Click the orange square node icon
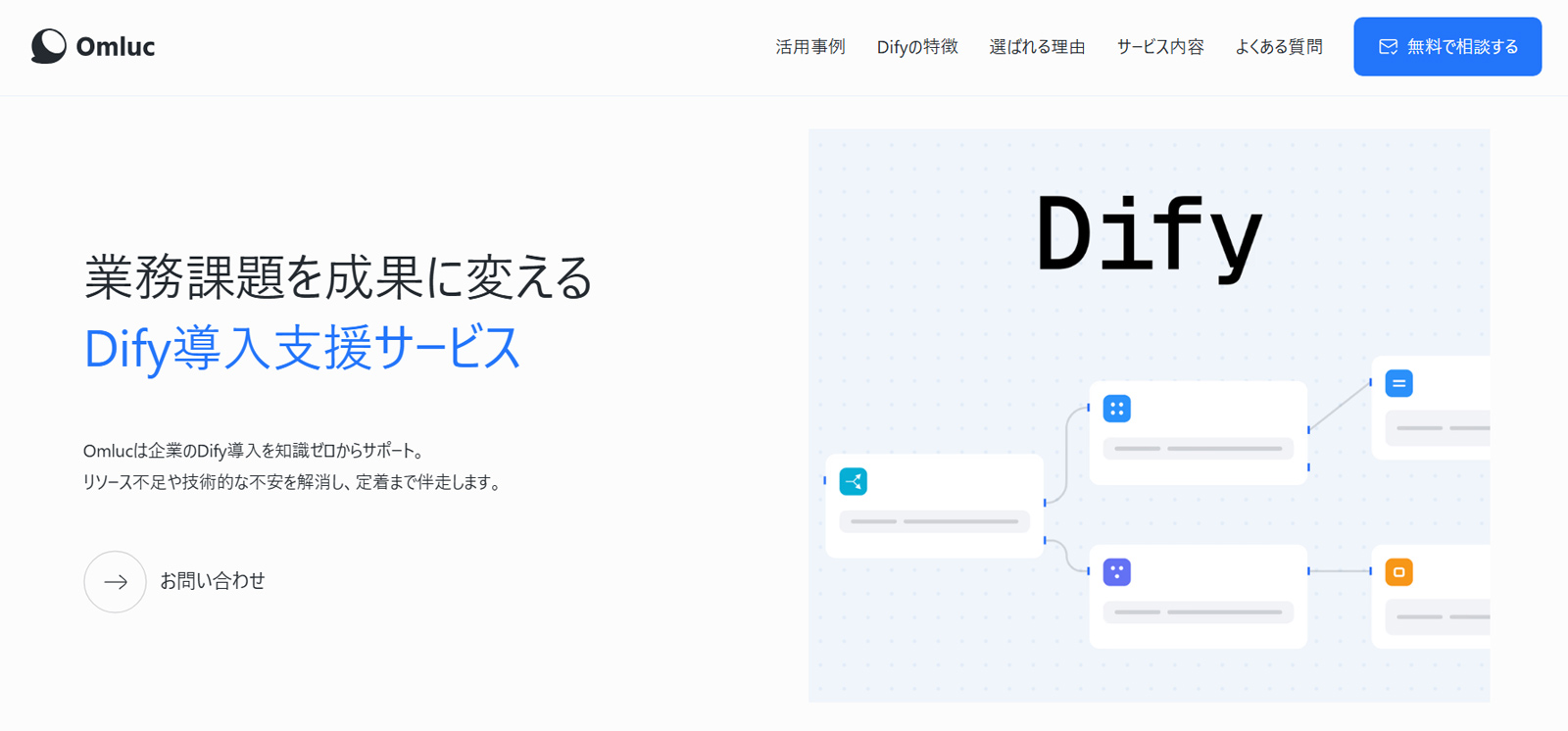This screenshot has width=1568, height=731. coord(1399,572)
